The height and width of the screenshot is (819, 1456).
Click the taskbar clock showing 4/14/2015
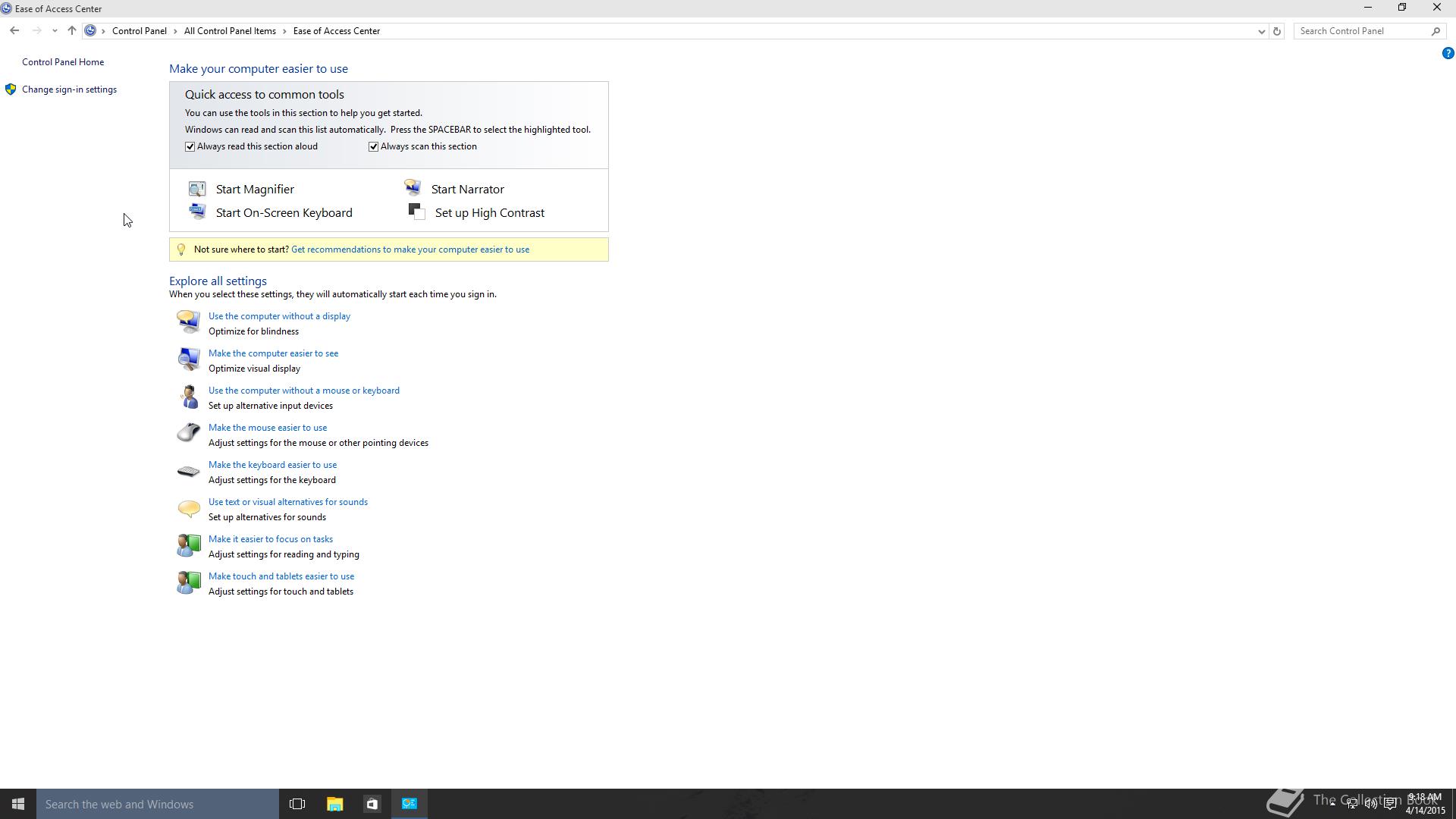(x=1425, y=804)
